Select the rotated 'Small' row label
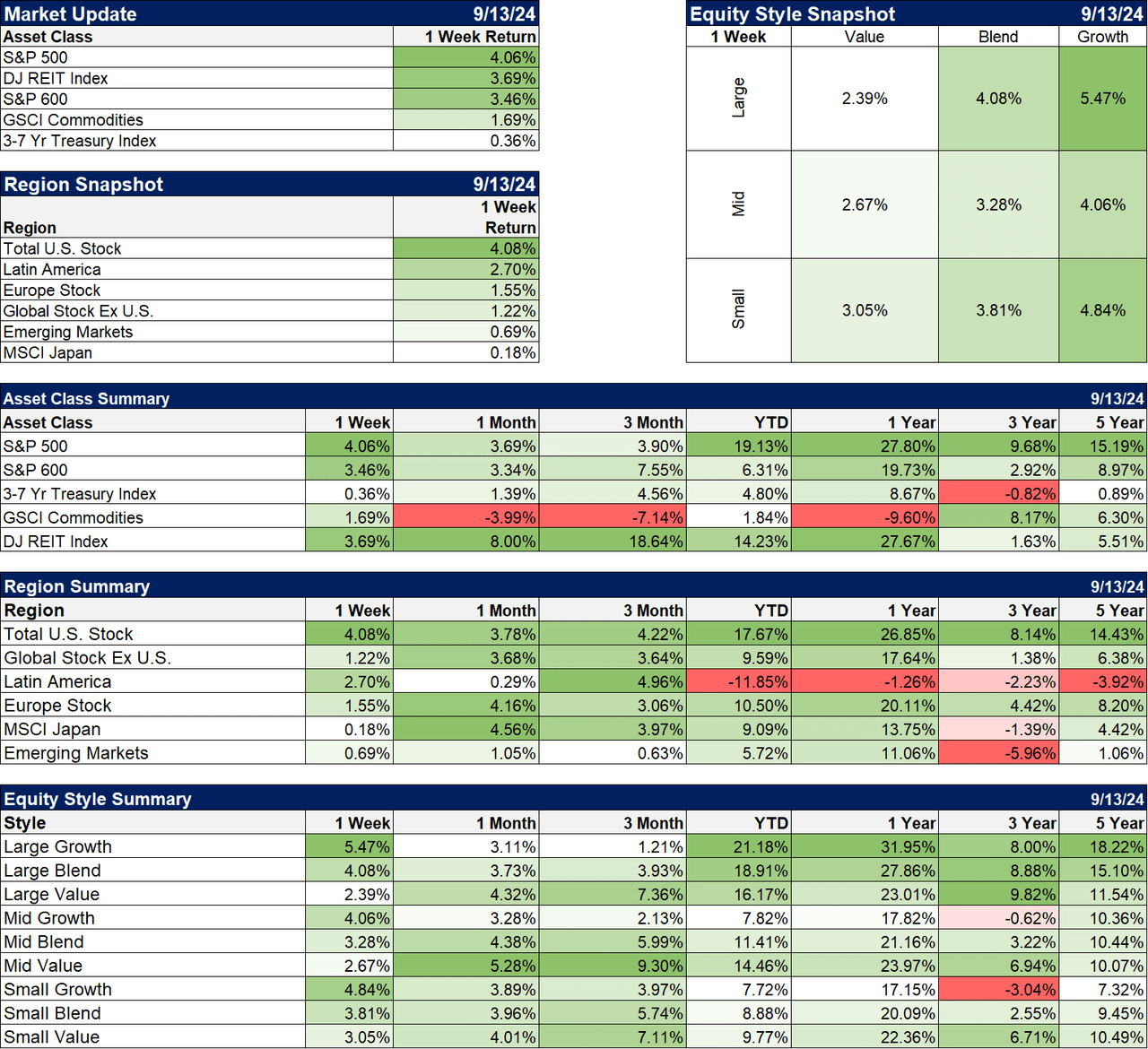 (x=739, y=309)
